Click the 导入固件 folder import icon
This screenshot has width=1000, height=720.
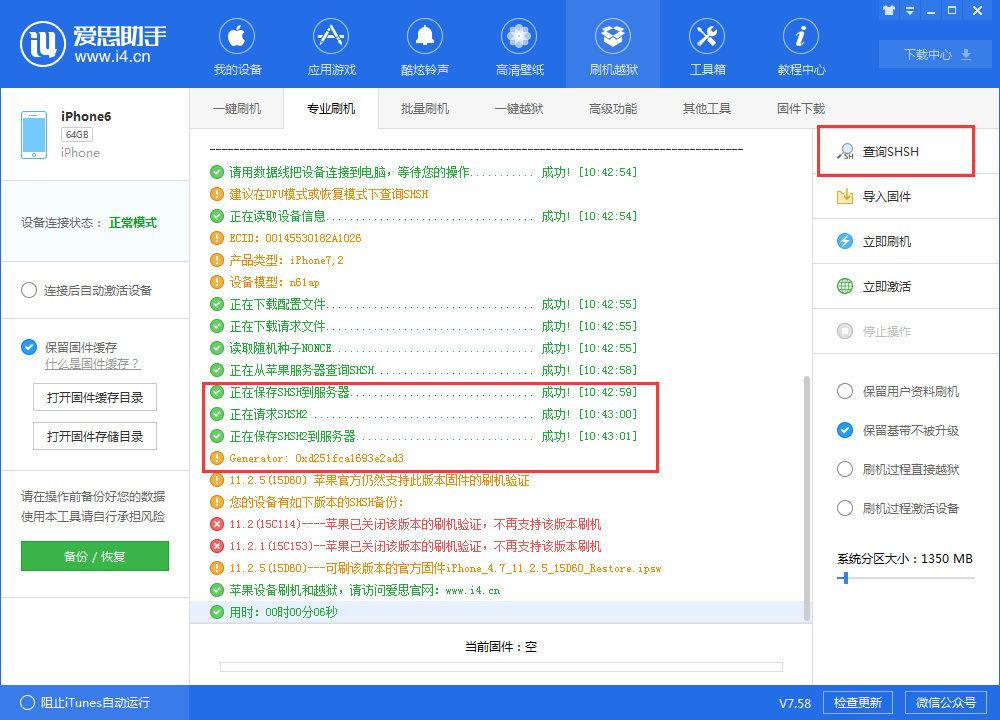click(x=845, y=196)
